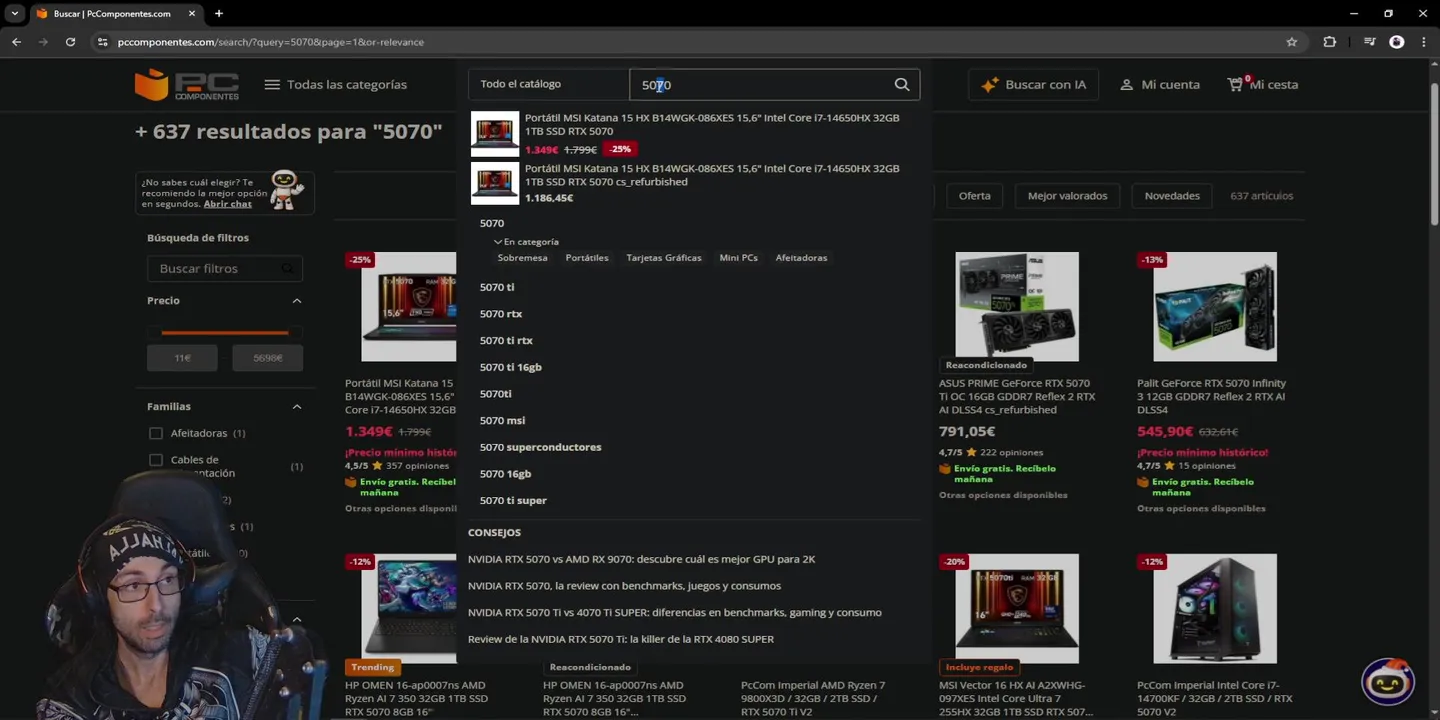1440x720 pixels.
Task: Open the refurbished MSI Katana suggestion 1.186,45€
Action: 694,183
